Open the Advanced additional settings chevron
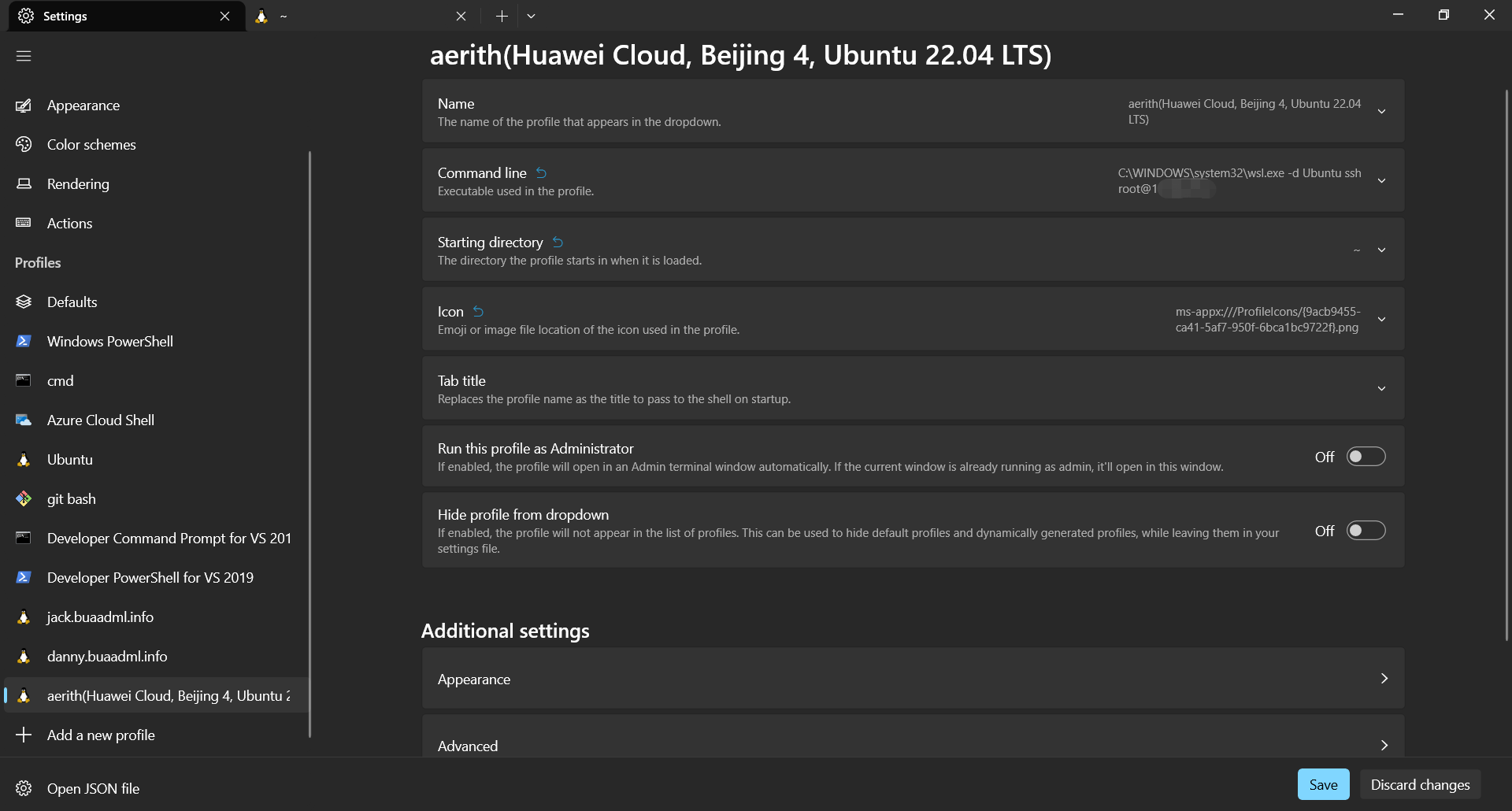 (1384, 746)
